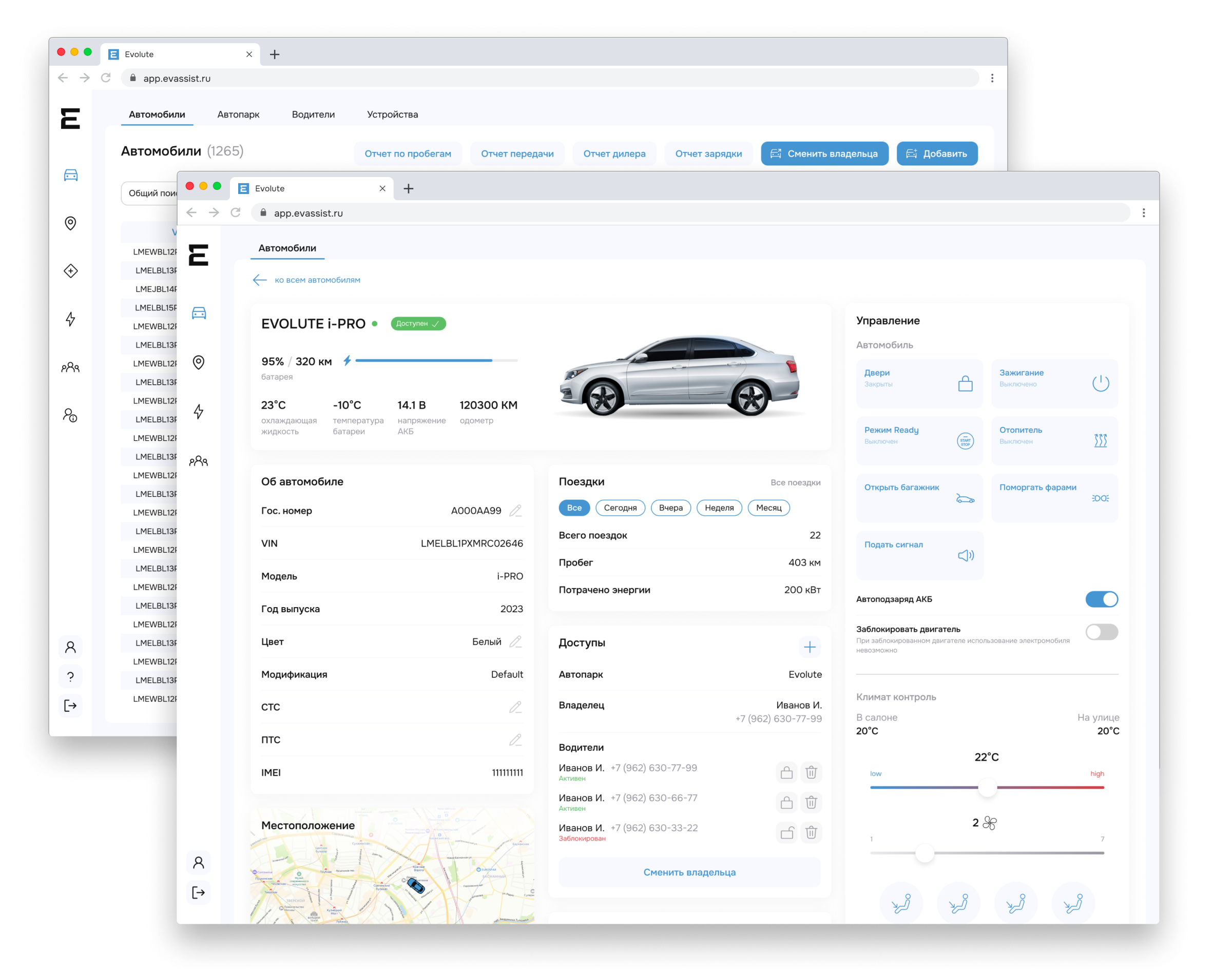1232x975 pixels.
Task: Delete driver with phone 630-33-22
Action: coord(812,833)
